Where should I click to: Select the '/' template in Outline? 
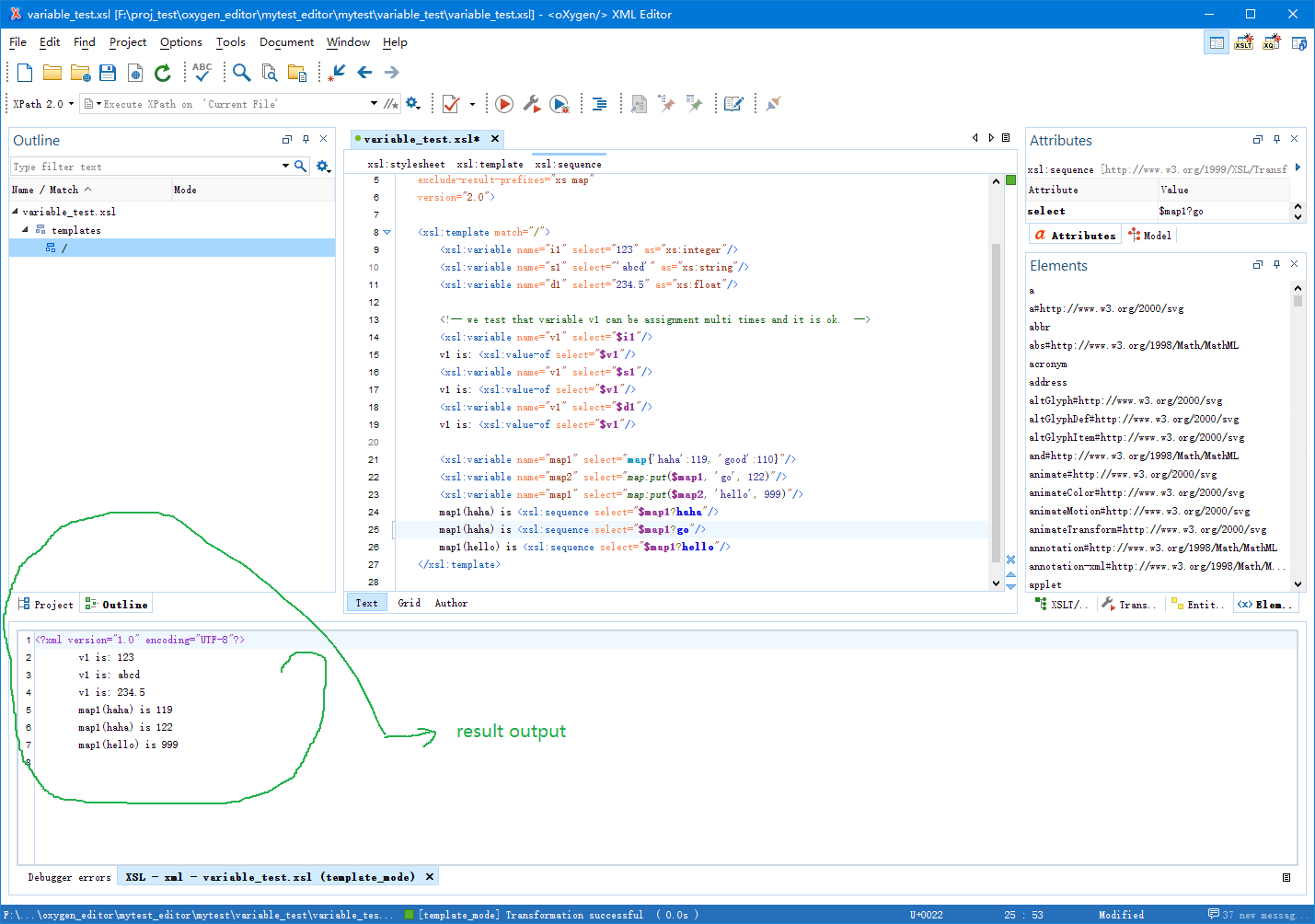[64, 248]
